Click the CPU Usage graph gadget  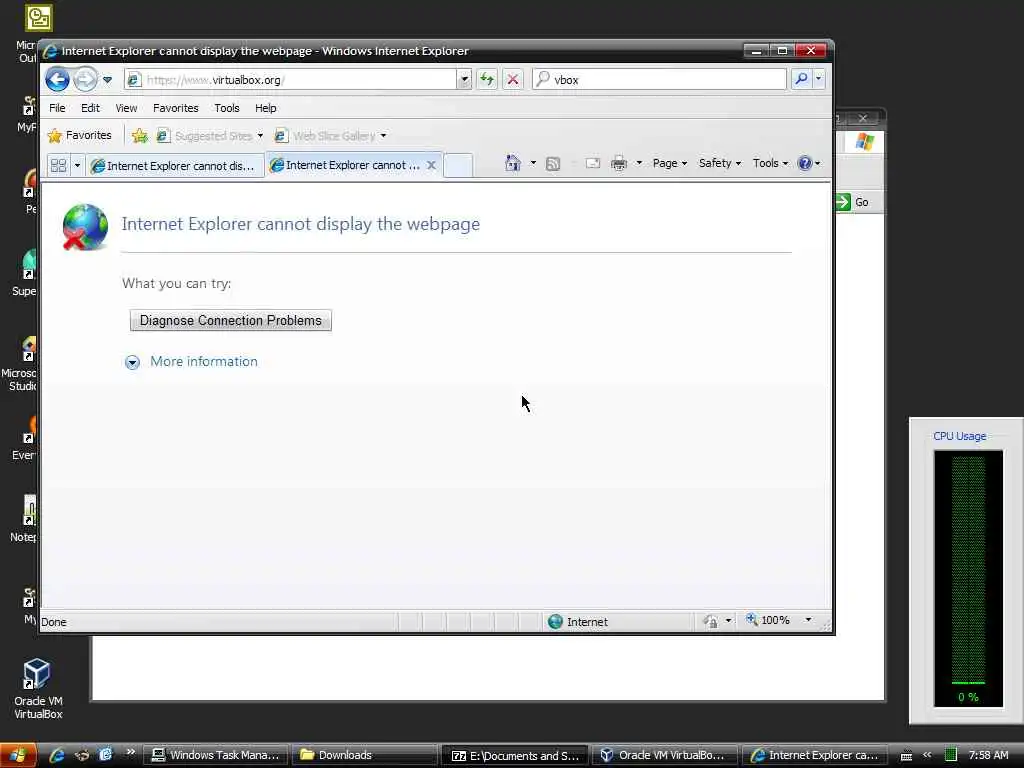pyautogui.click(x=968, y=578)
